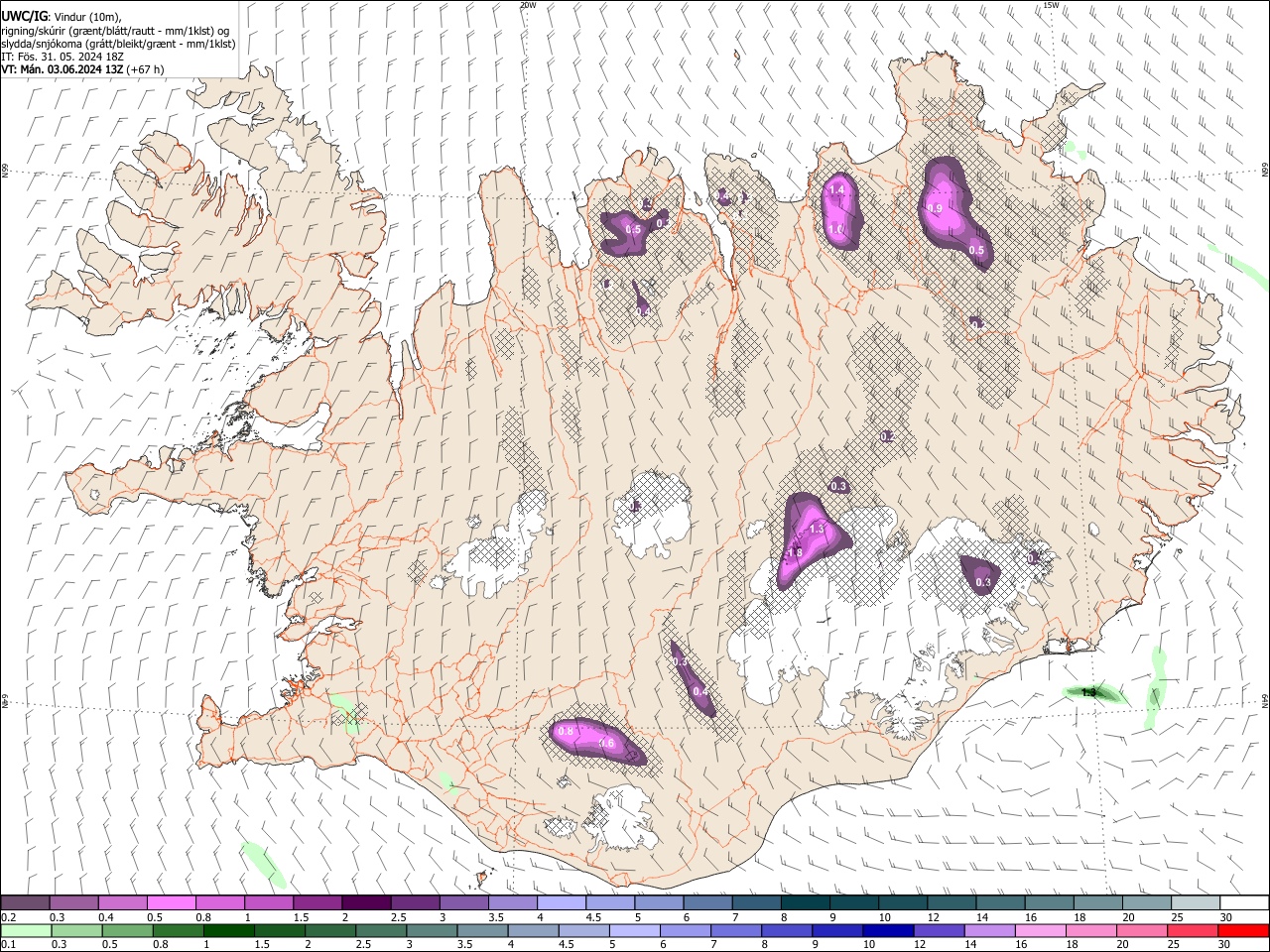Select the 'IT: Fös. 31. 05. 2024 18Z' line
1270x952 pixels.
pos(63,57)
